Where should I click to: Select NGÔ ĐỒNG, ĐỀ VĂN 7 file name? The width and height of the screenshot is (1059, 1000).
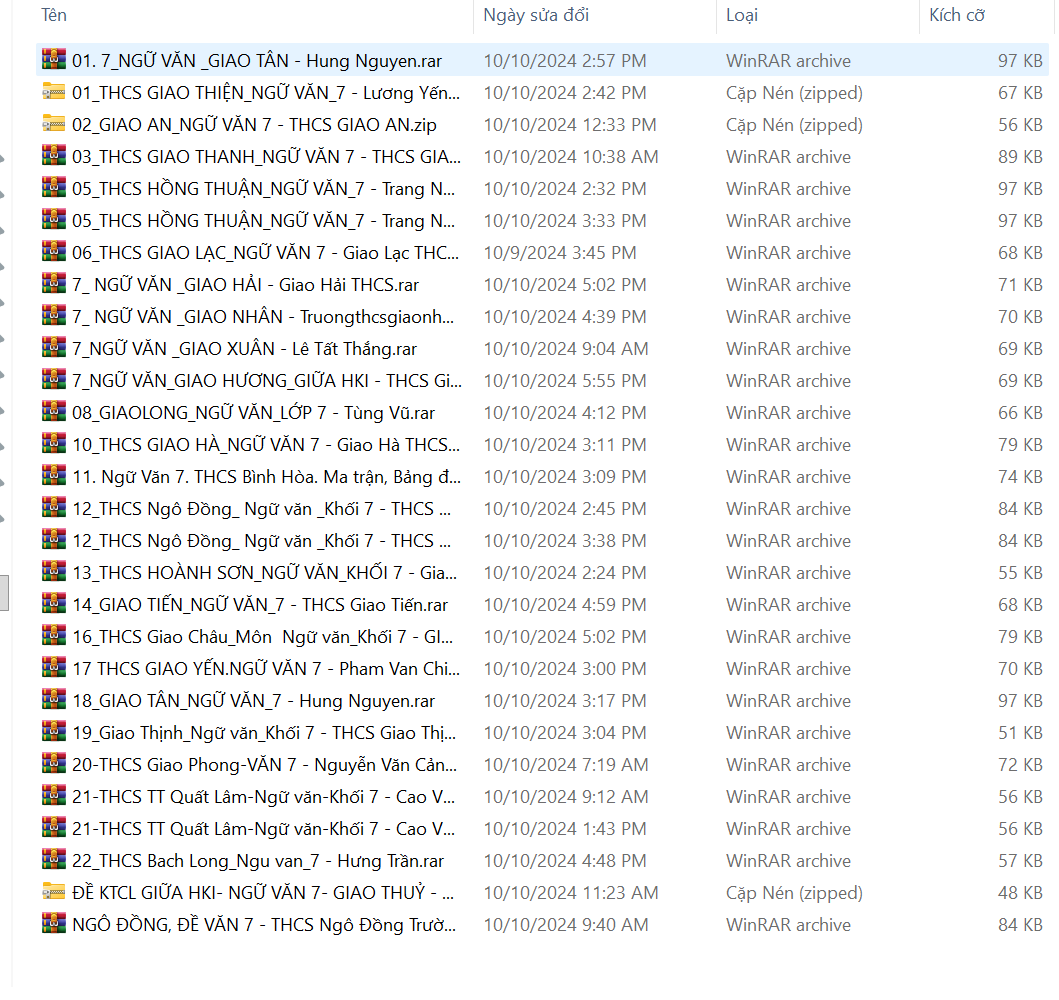point(264,925)
